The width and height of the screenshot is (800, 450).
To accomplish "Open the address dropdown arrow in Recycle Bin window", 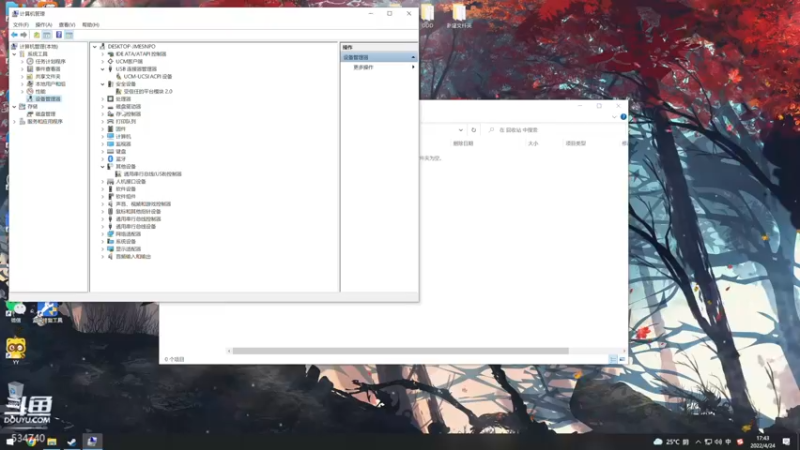I will tap(461, 130).
